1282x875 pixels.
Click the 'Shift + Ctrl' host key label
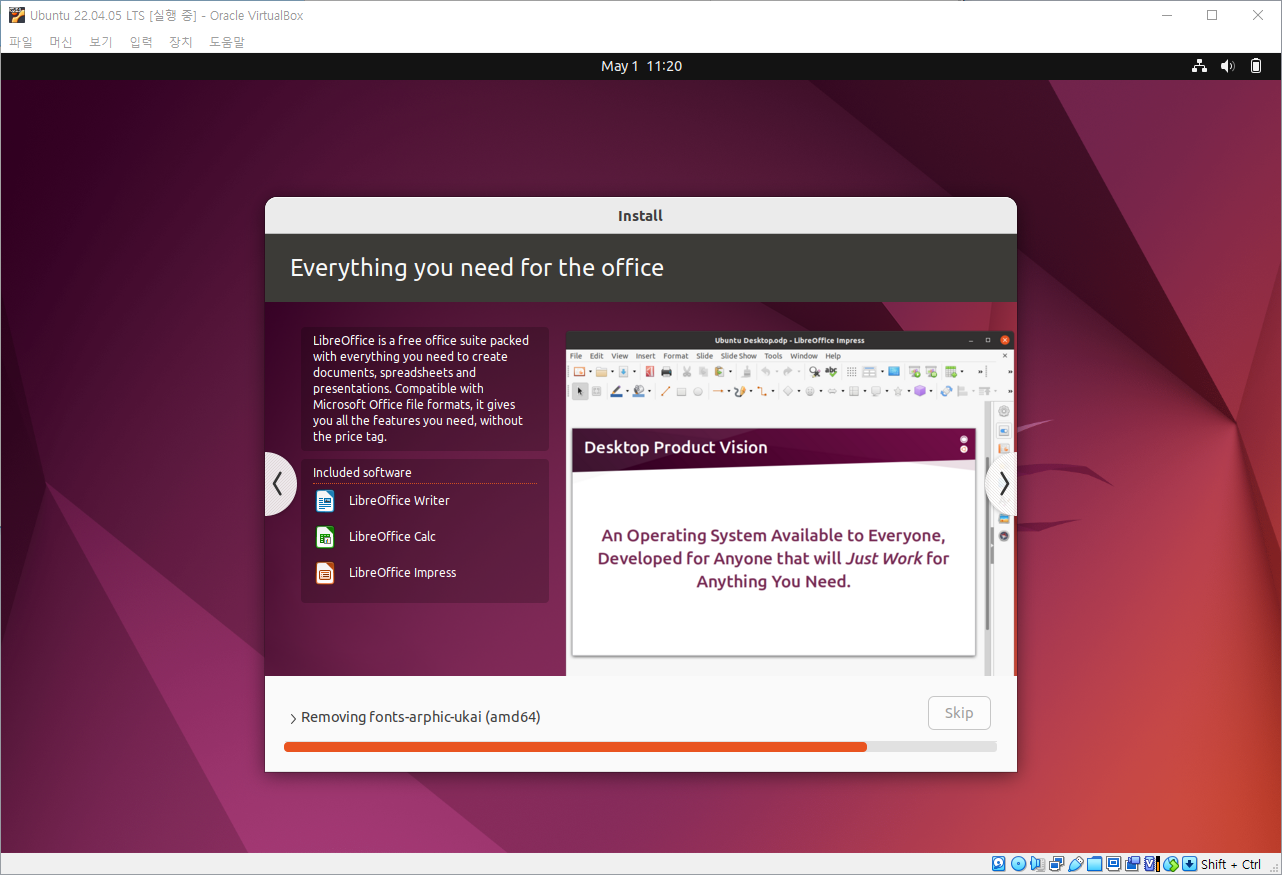point(1231,865)
